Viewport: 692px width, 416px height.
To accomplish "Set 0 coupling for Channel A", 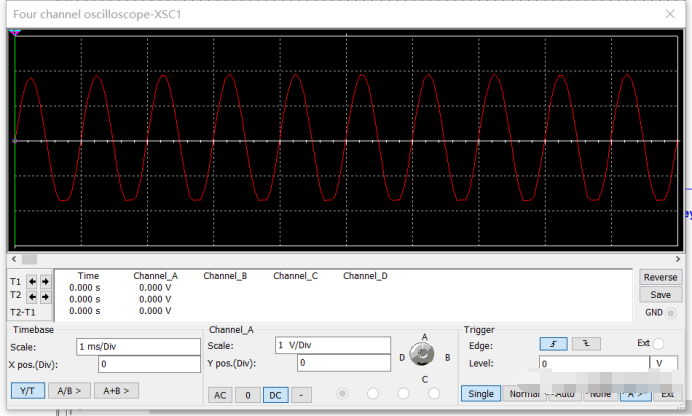I will 248,395.
